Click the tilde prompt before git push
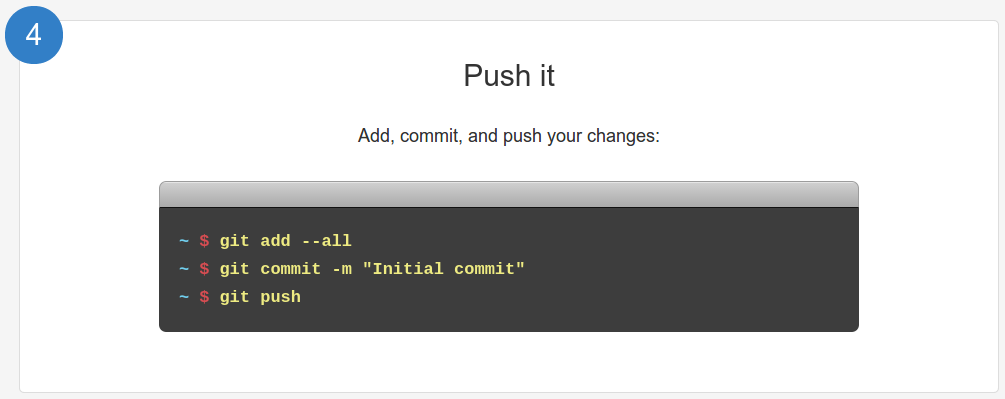1005x399 pixels. 184,297
